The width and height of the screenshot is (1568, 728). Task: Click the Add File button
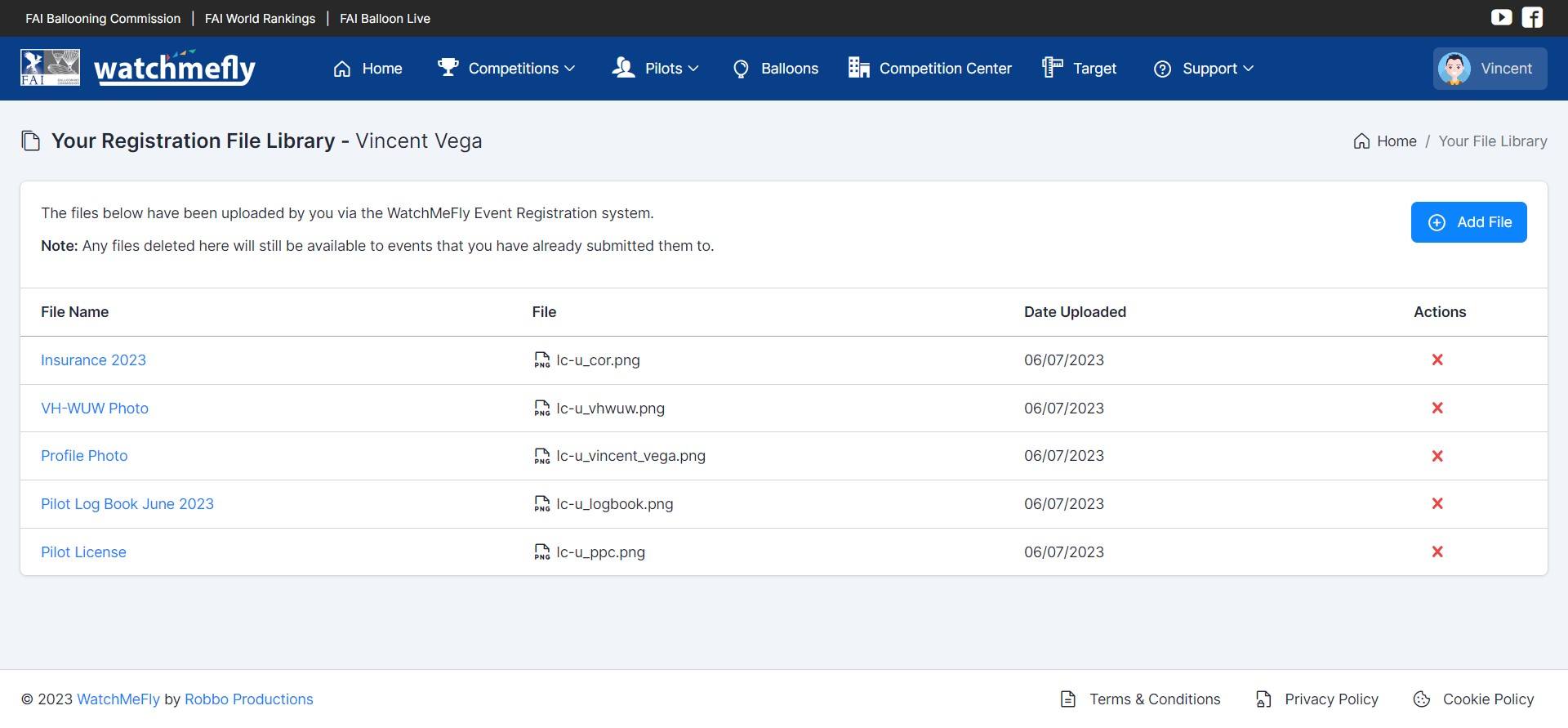(x=1468, y=222)
